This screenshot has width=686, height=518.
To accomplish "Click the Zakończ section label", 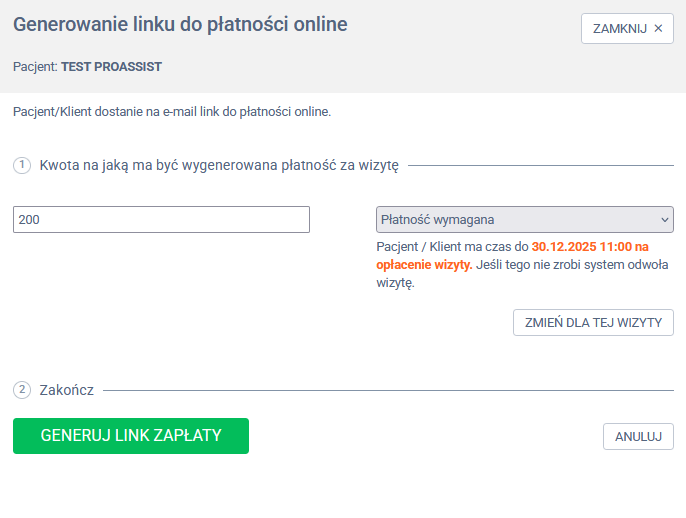I will click(67, 390).
